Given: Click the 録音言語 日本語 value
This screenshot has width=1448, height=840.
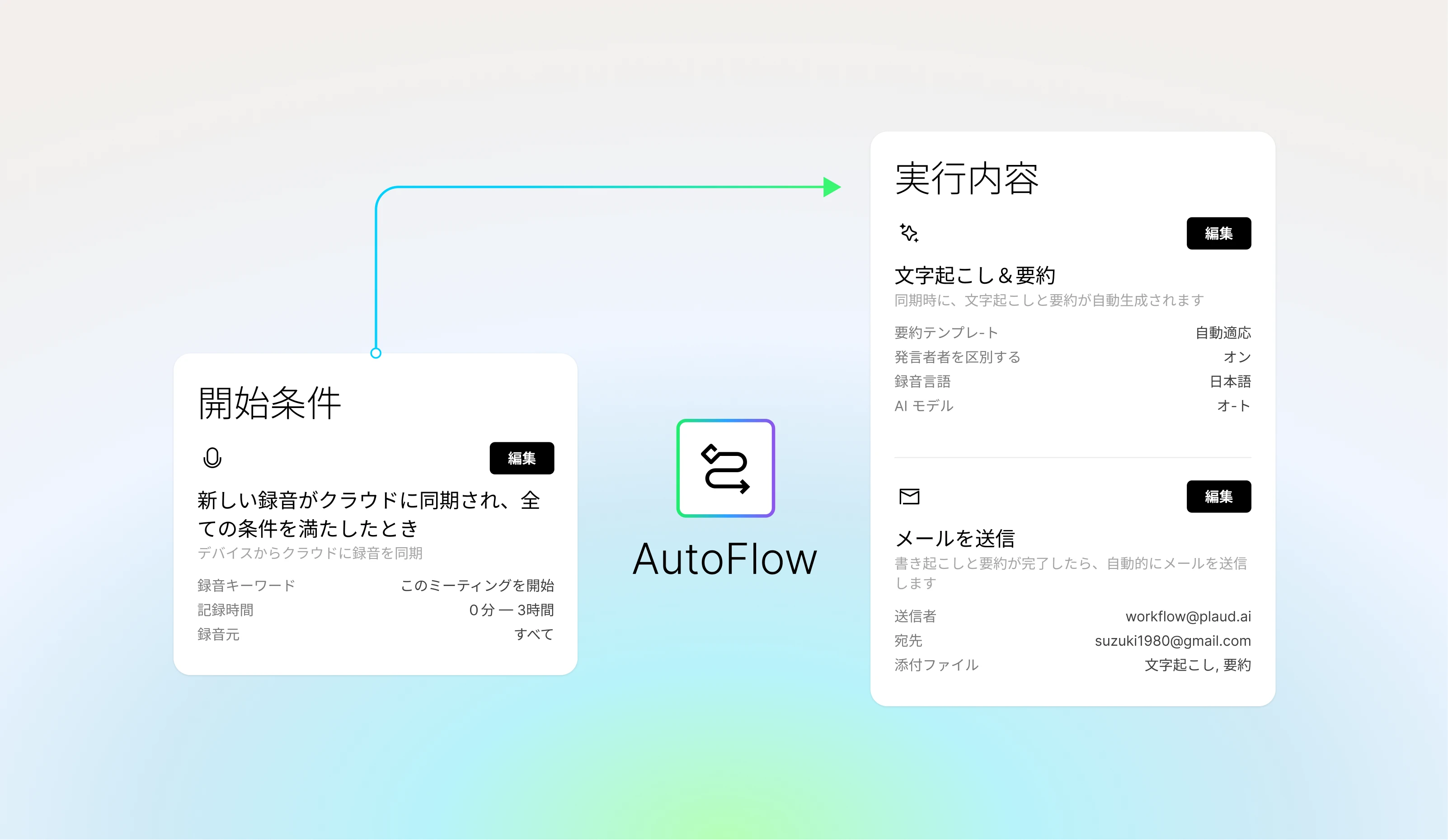Looking at the screenshot, I should tap(1230, 381).
